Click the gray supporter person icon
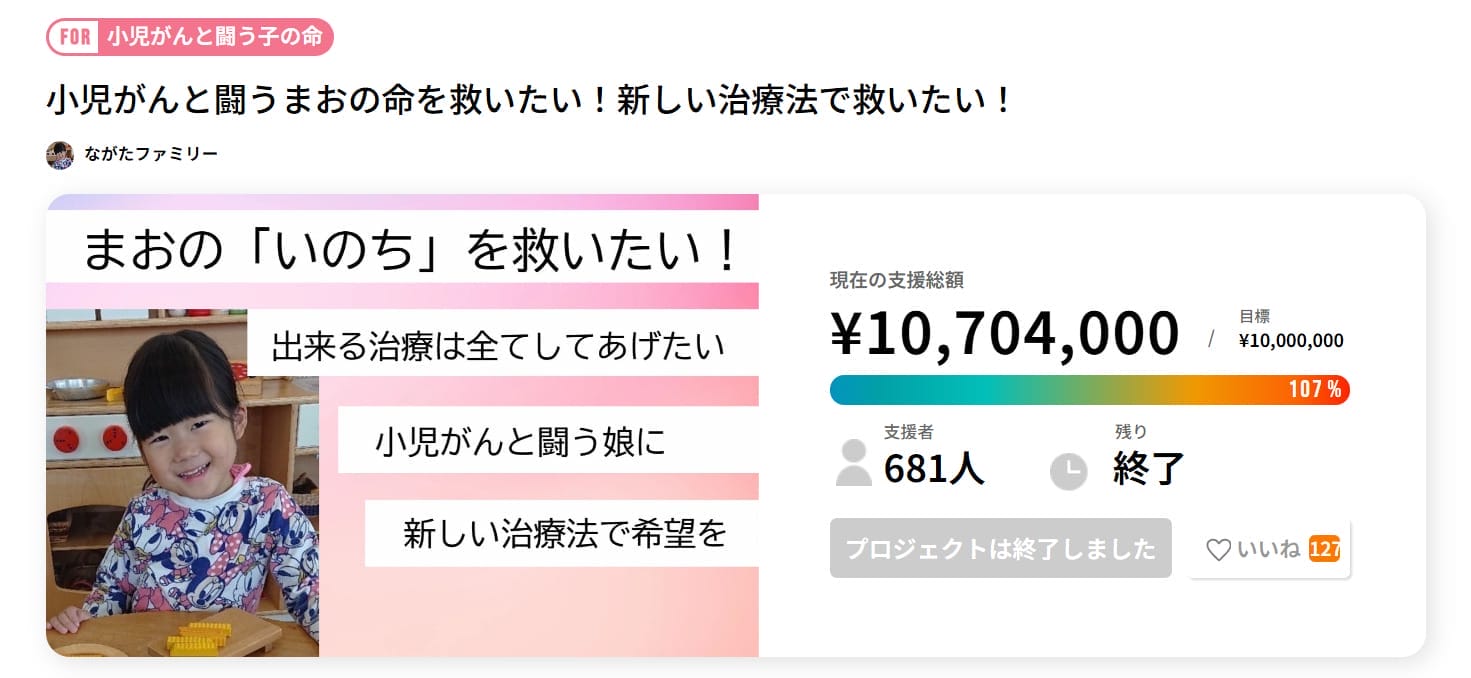The height and width of the screenshot is (678, 1471). [x=853, y=463]
